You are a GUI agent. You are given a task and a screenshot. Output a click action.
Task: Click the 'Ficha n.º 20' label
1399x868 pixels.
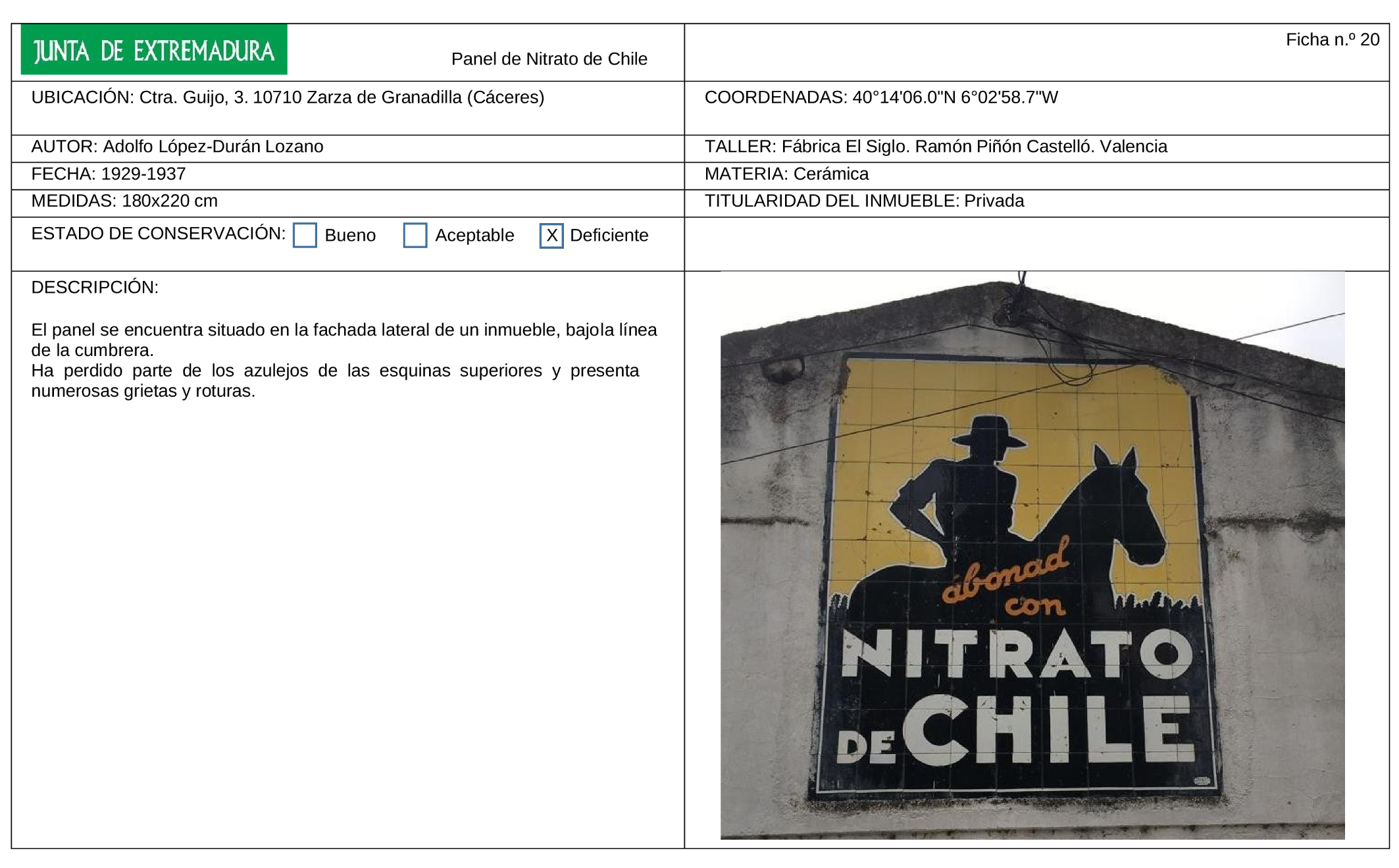click(x=1333, y=40)
